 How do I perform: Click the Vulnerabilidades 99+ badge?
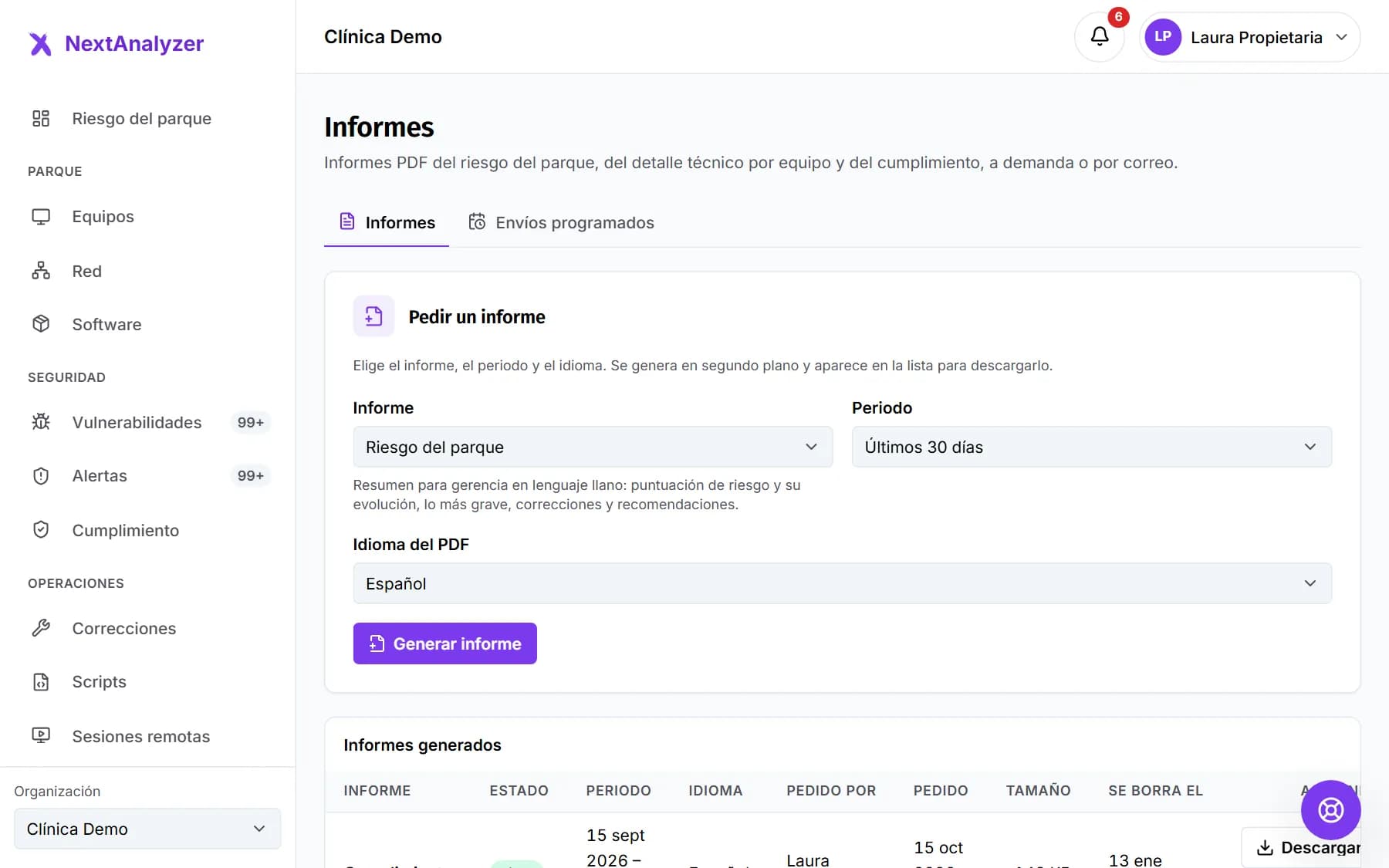(x=250, y=422)
